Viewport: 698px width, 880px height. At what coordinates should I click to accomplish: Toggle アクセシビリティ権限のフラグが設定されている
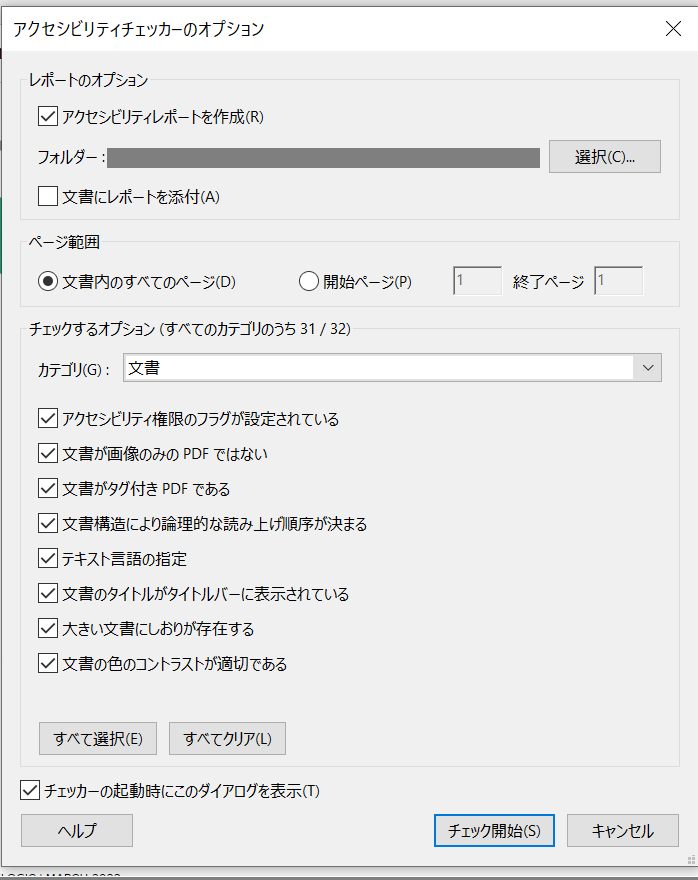click(48, 419)
